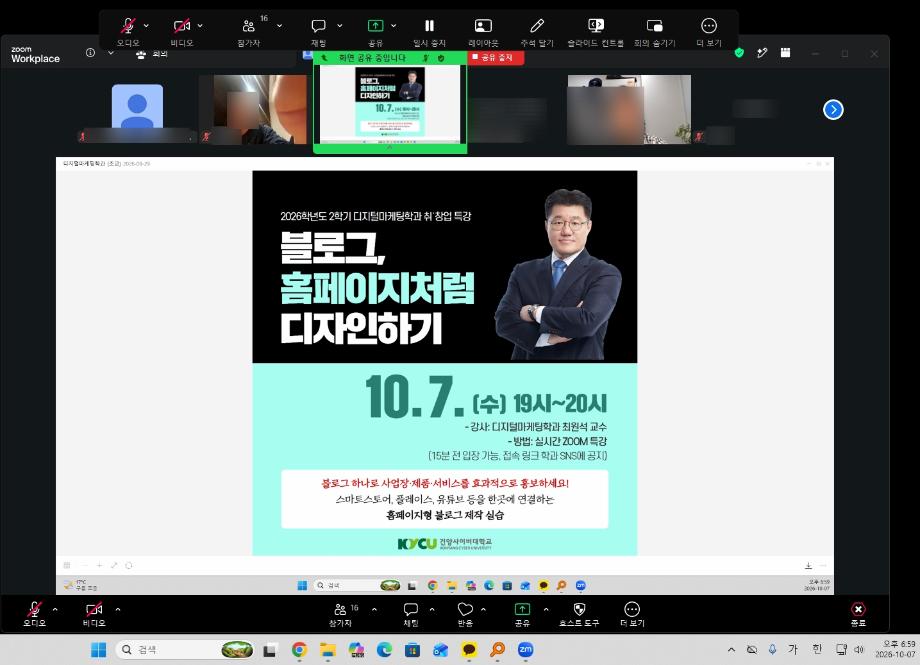Stop sharing with red 공유 중지 button
The height and width of the screenshot is (665, 920).
click(496, 58)
